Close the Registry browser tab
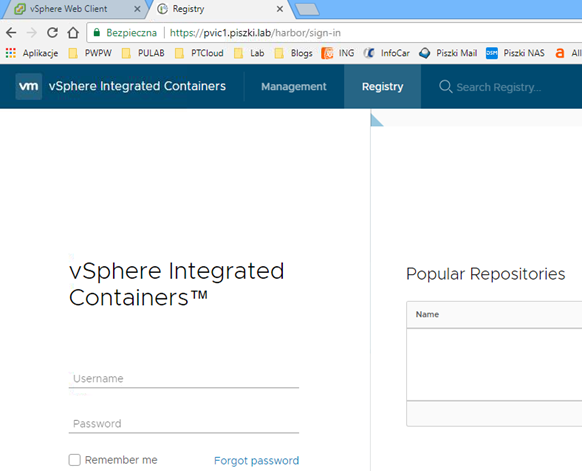This screenshot has height=471, width=582. [x=280, y=9]
